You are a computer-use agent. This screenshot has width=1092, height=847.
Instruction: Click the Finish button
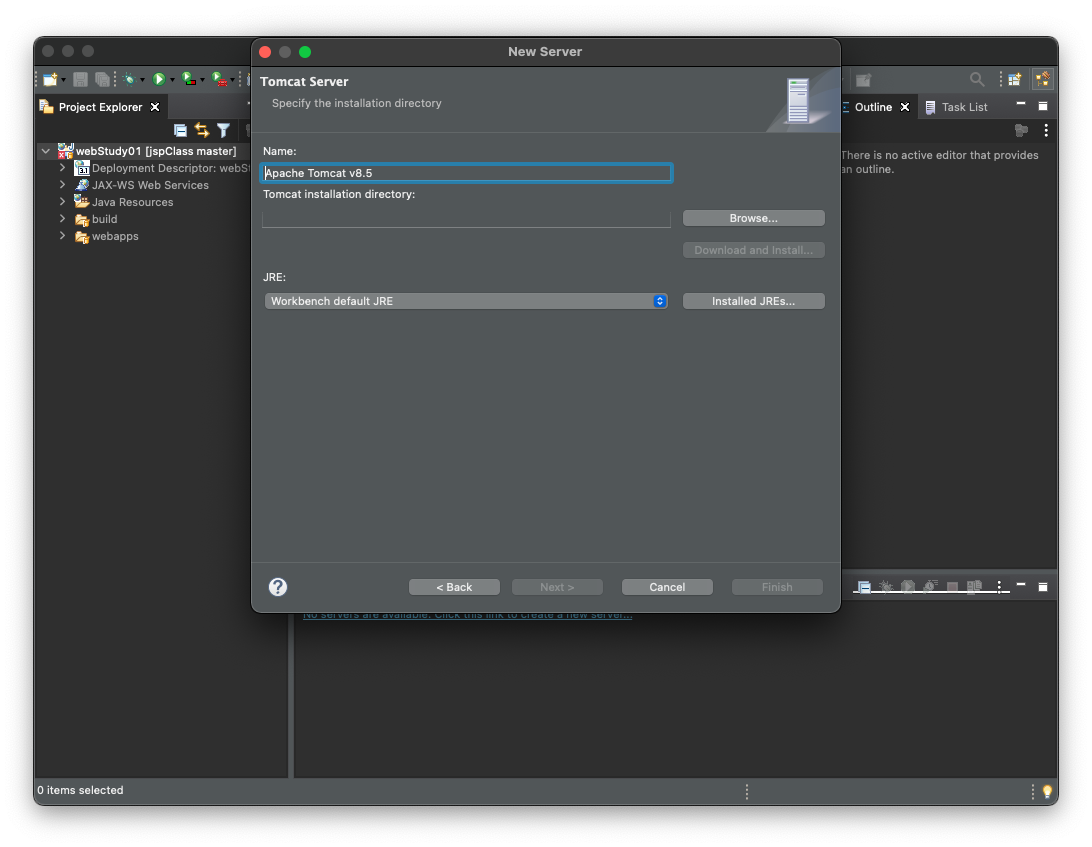pos(777,587)
